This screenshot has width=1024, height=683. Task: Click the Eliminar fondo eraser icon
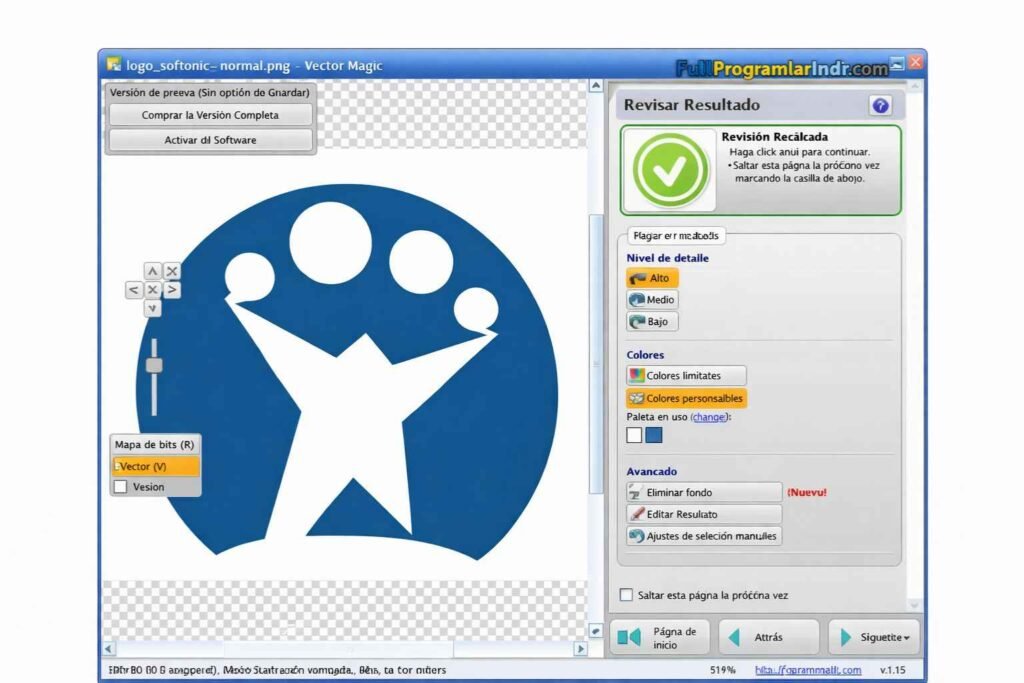(x=637, y=492)
